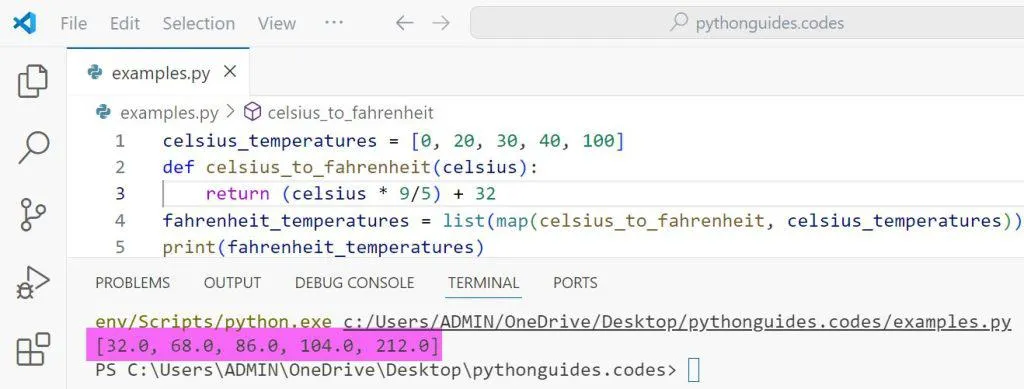The height and width of the screenshot is (389, 1024).
Task: Go forward with the right arrow
Action: coord(441,23)
